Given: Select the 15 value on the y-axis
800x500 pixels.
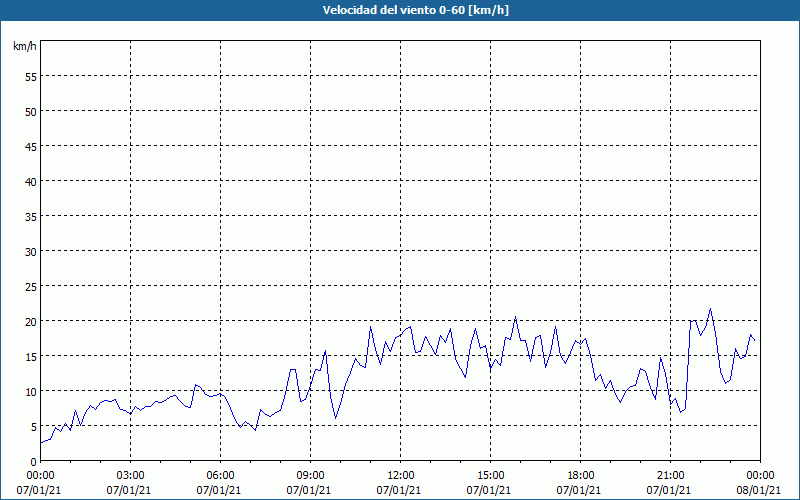Looking at the screenshot, I should tap(31, 356).
